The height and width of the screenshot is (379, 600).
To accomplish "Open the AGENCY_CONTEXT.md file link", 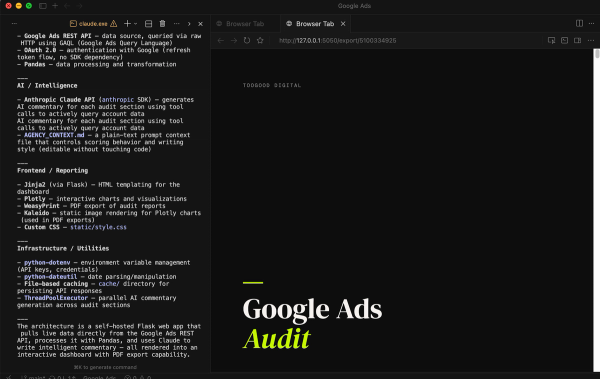I will coord(54,135).
